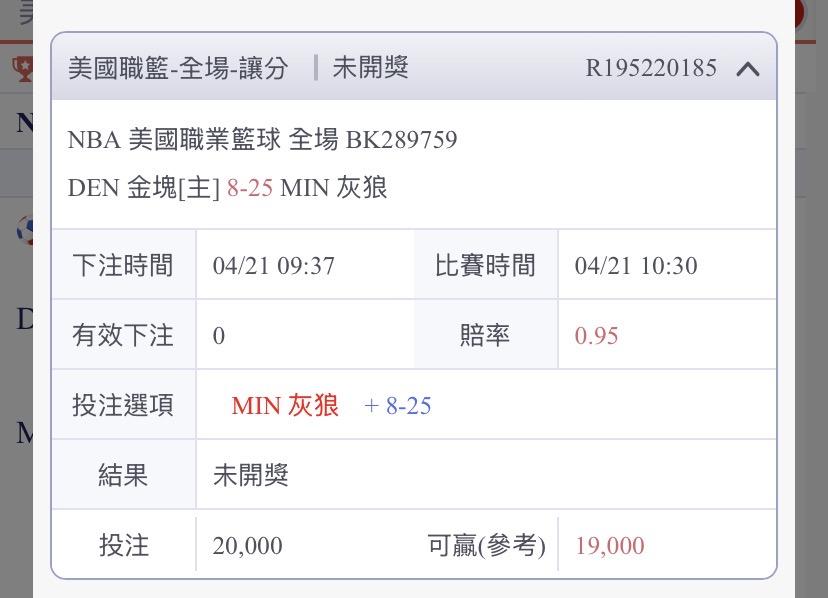Click the 未開獎 status in the header
Image resolution: width=828 pixels, height=598 pixels.
pos(370,68)
